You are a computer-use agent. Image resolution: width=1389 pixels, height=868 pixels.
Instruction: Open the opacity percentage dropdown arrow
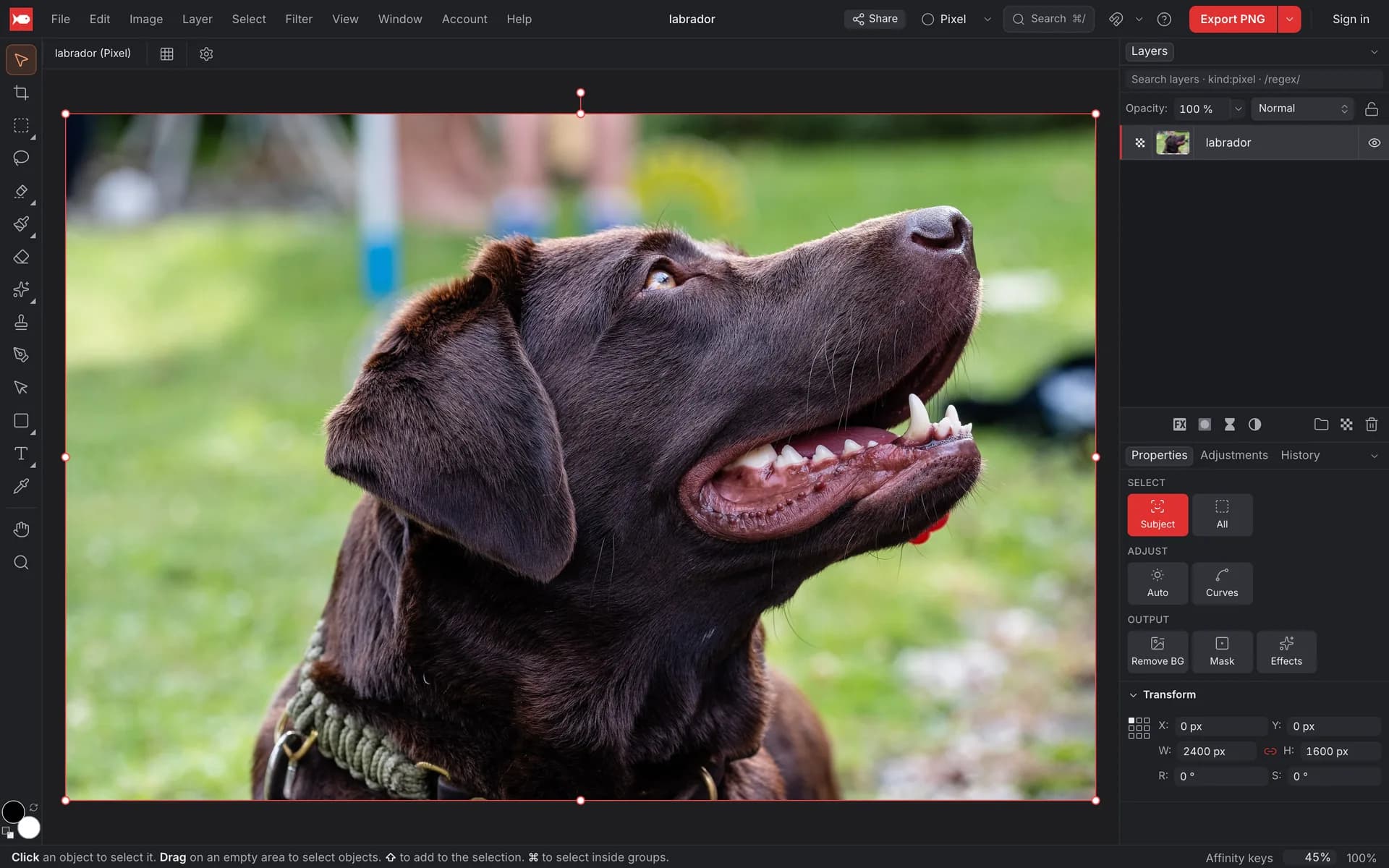pos(1238,109)
